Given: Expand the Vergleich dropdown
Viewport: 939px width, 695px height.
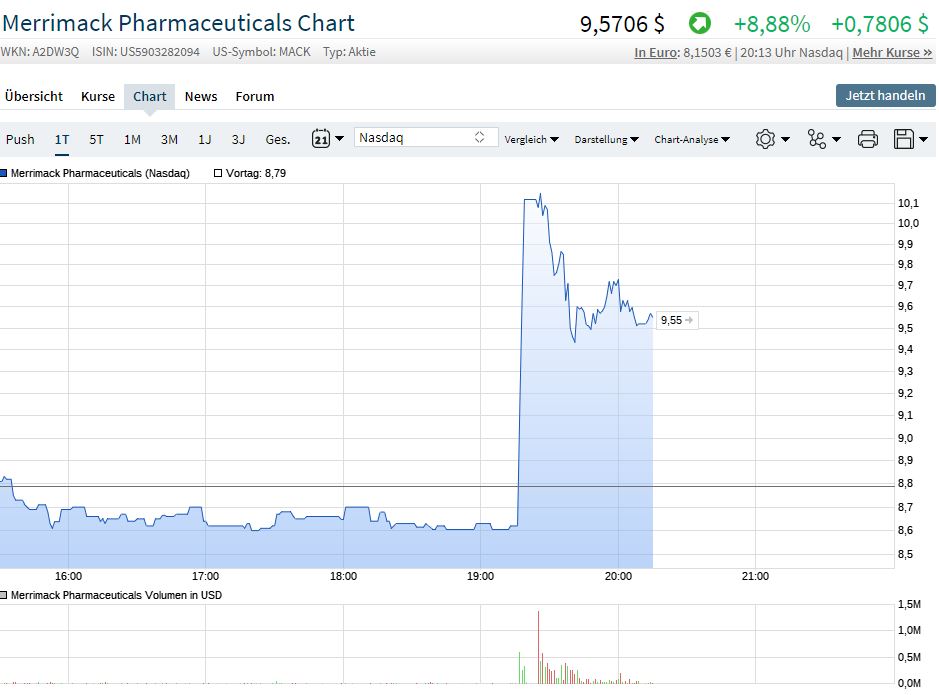Looking at the screenshot, I should tap(531, 139).
